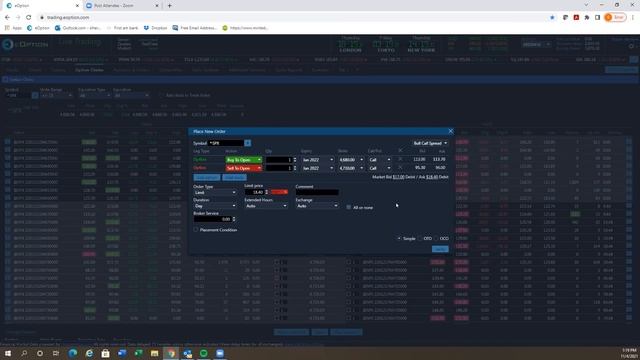Select the Simple order radio button

coord(399,238)
